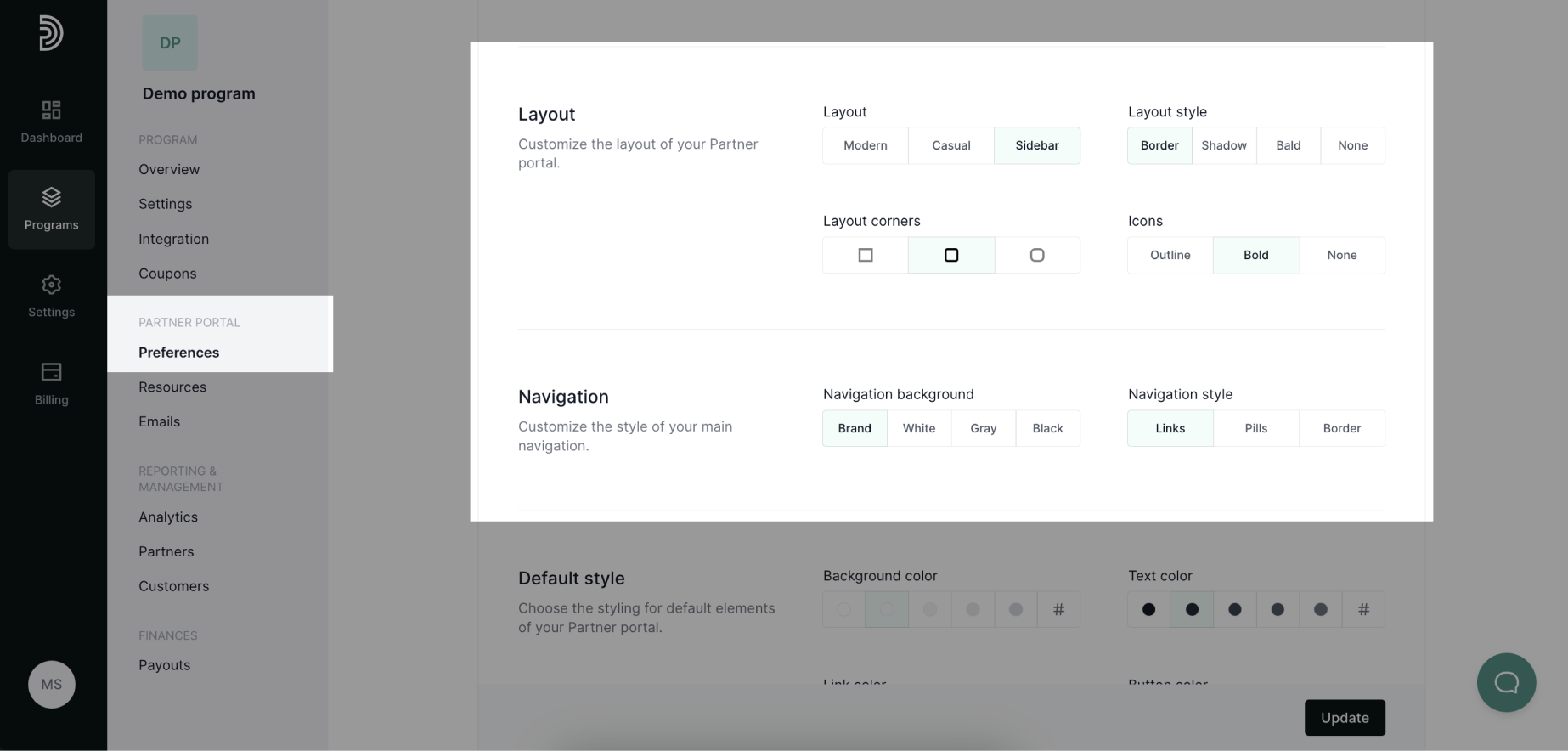
Task: Set navigation style to Border
Action: point(1342,428)
